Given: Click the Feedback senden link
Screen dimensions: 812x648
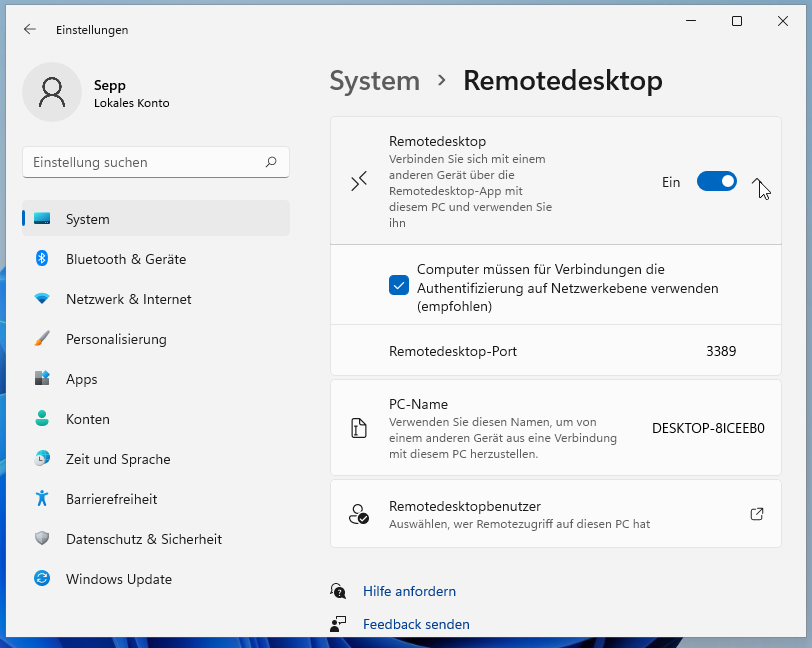Looking at the screenshot, I should point(416,624).
